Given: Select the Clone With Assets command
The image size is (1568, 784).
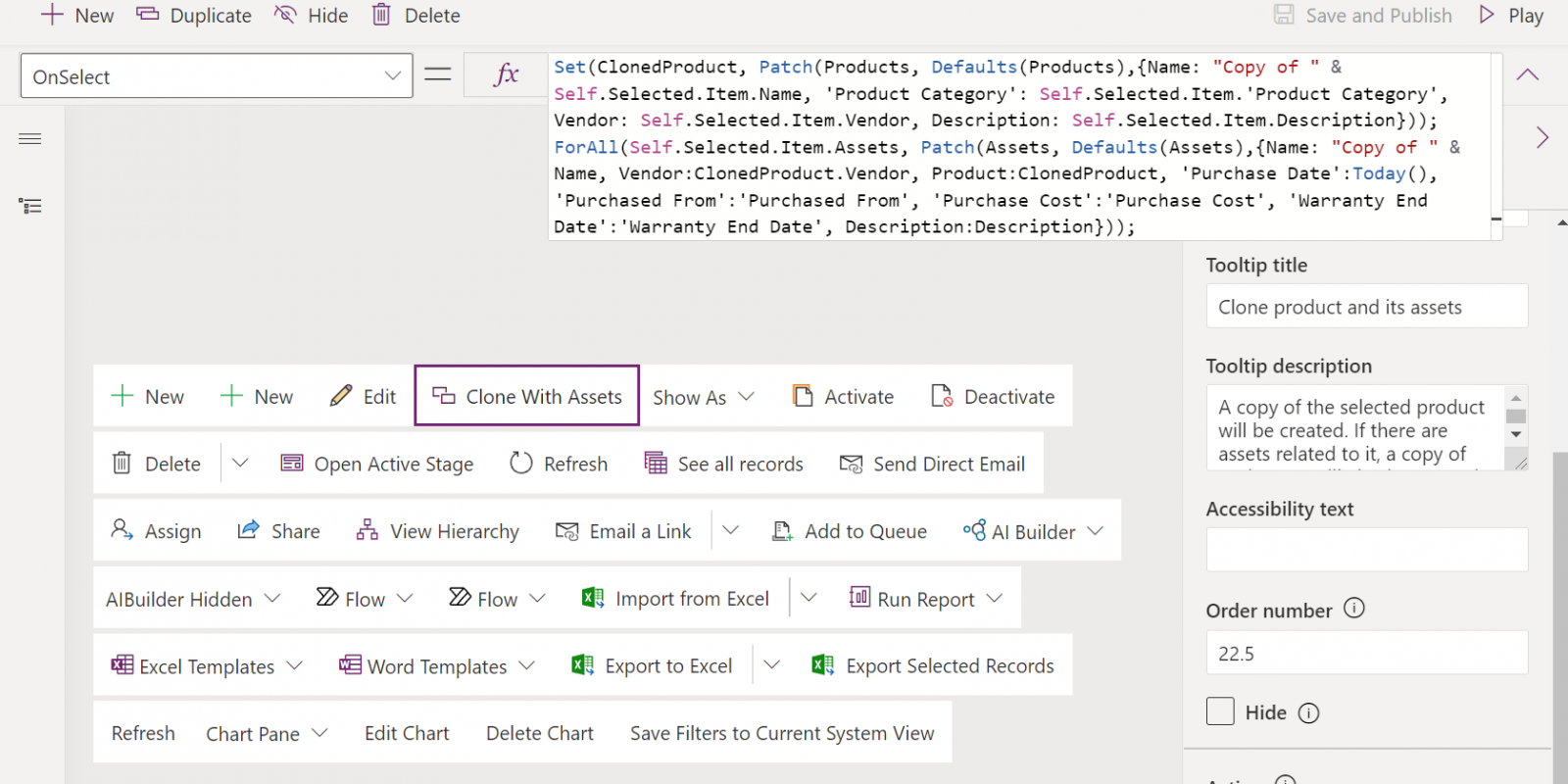Looking at the screenshot, I should tap(527, 396).
